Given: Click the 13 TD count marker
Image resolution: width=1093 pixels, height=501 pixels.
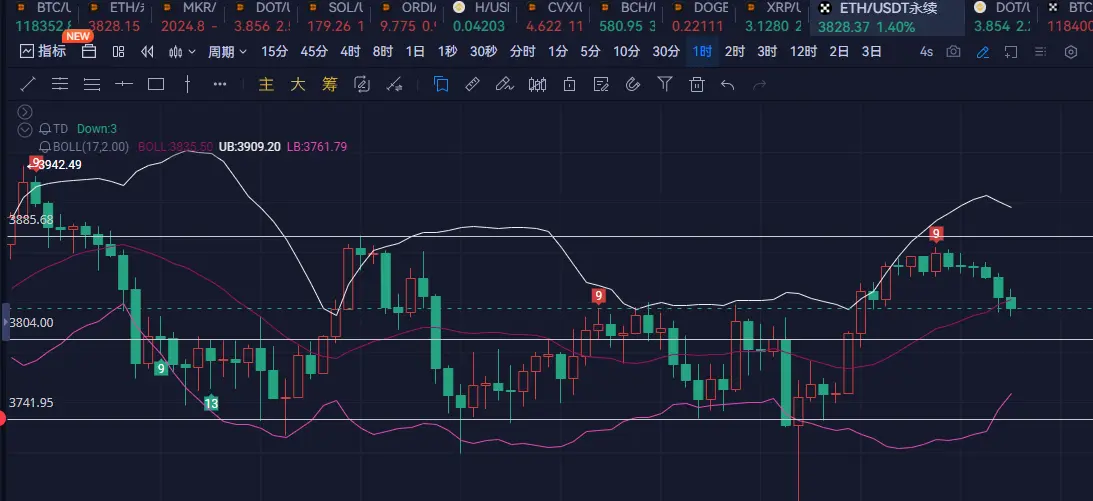Looking at the screenshot, I should point(211,403).
